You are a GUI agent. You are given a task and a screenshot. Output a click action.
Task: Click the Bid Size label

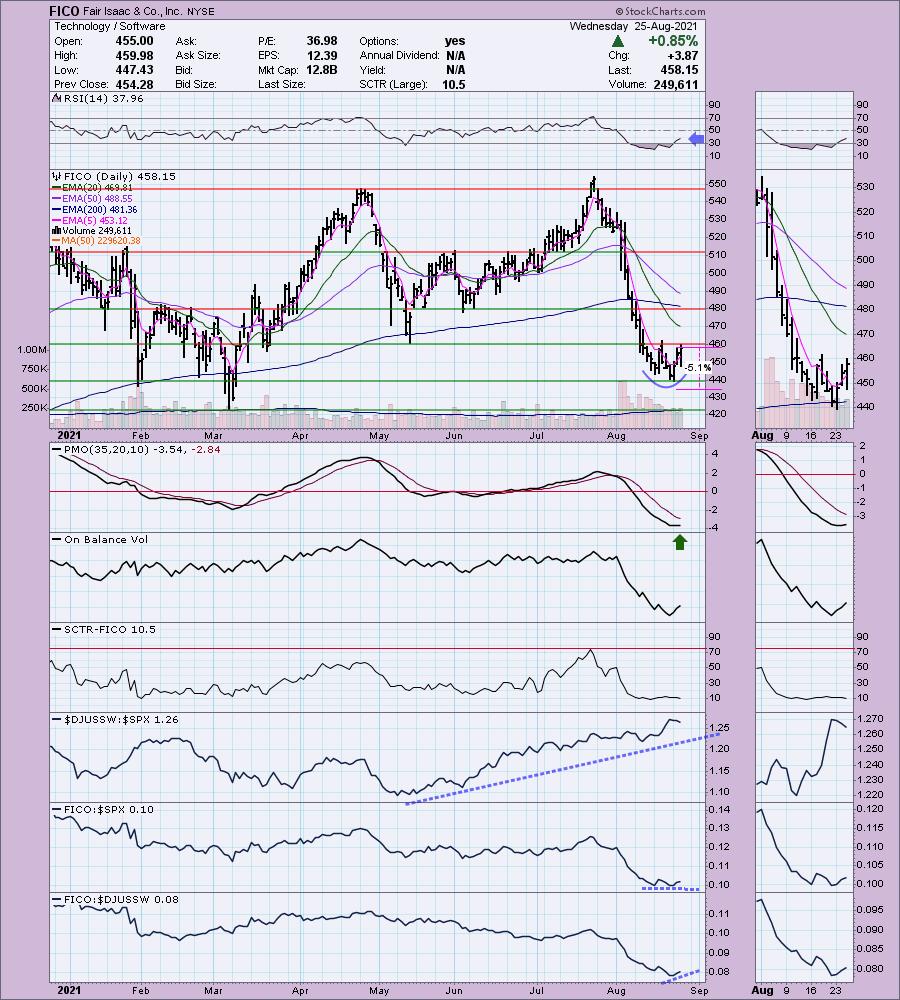(196, 84)
